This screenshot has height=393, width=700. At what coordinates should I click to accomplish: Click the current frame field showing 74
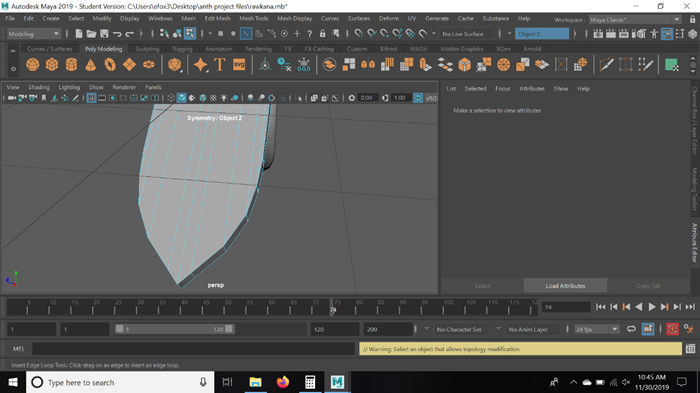pyautogui.click(x=566, y=307)
